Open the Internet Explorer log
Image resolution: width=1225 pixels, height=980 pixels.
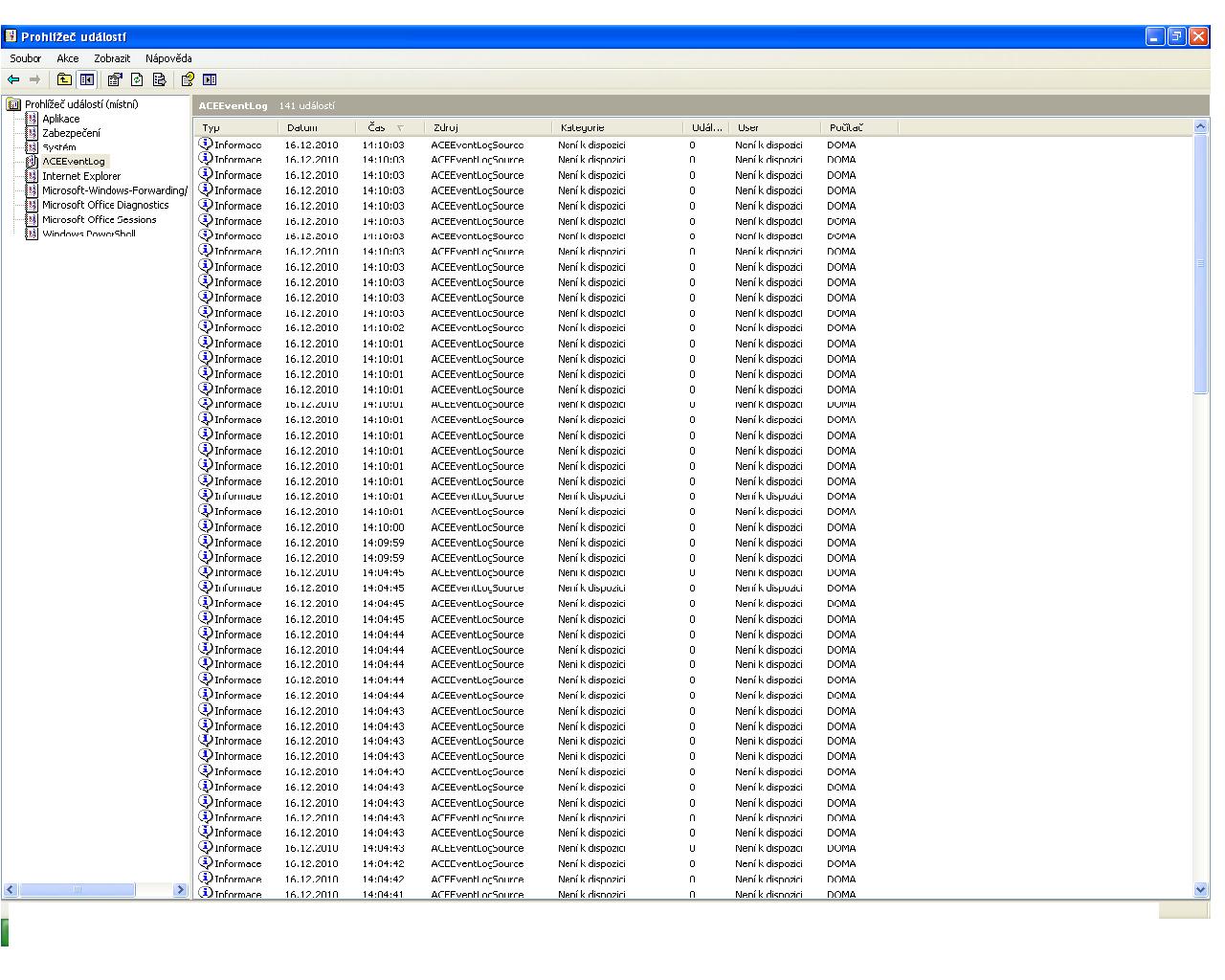click(81, 176)
